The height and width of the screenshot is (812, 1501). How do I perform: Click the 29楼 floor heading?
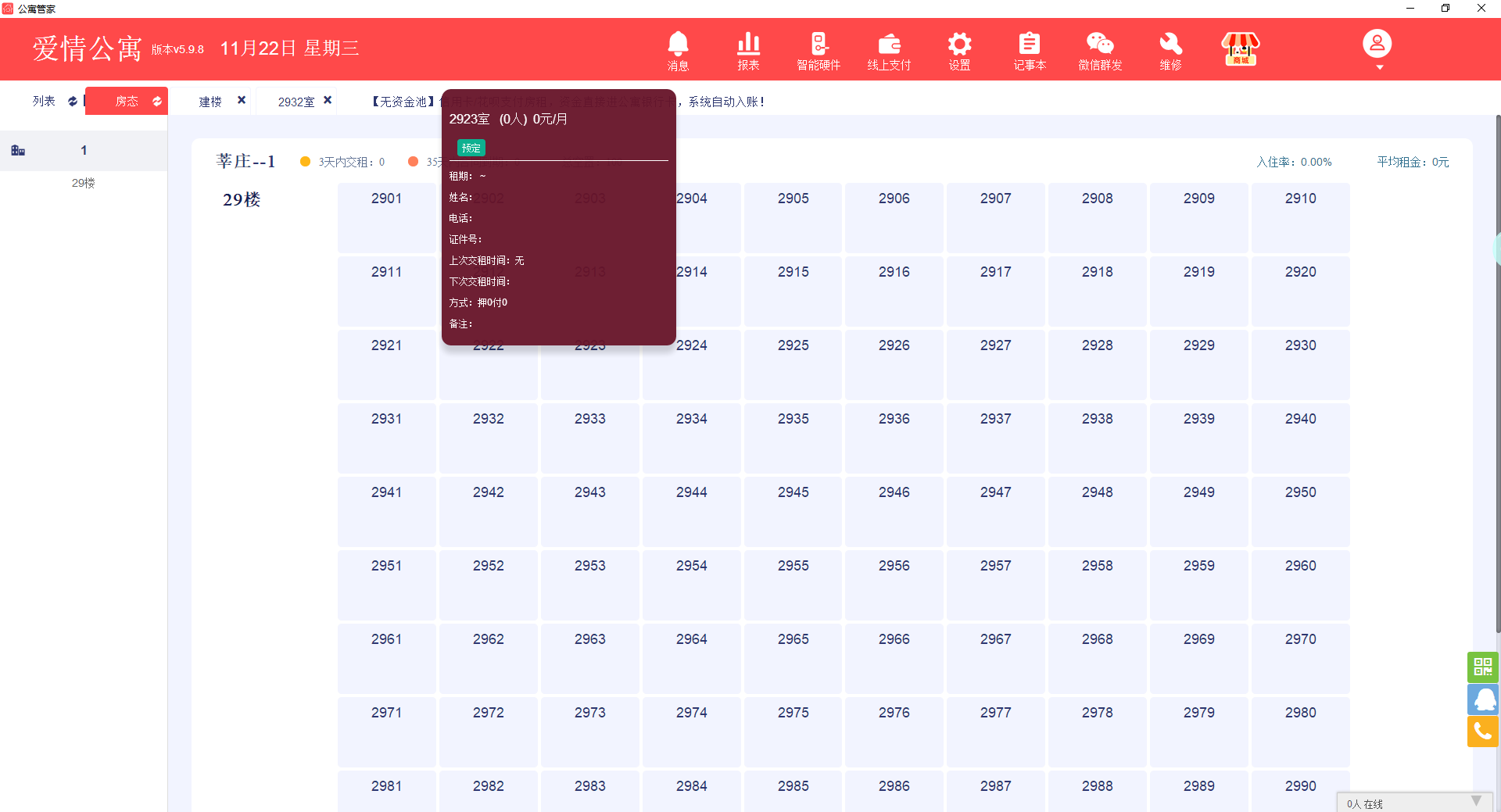tap(242, 199)
